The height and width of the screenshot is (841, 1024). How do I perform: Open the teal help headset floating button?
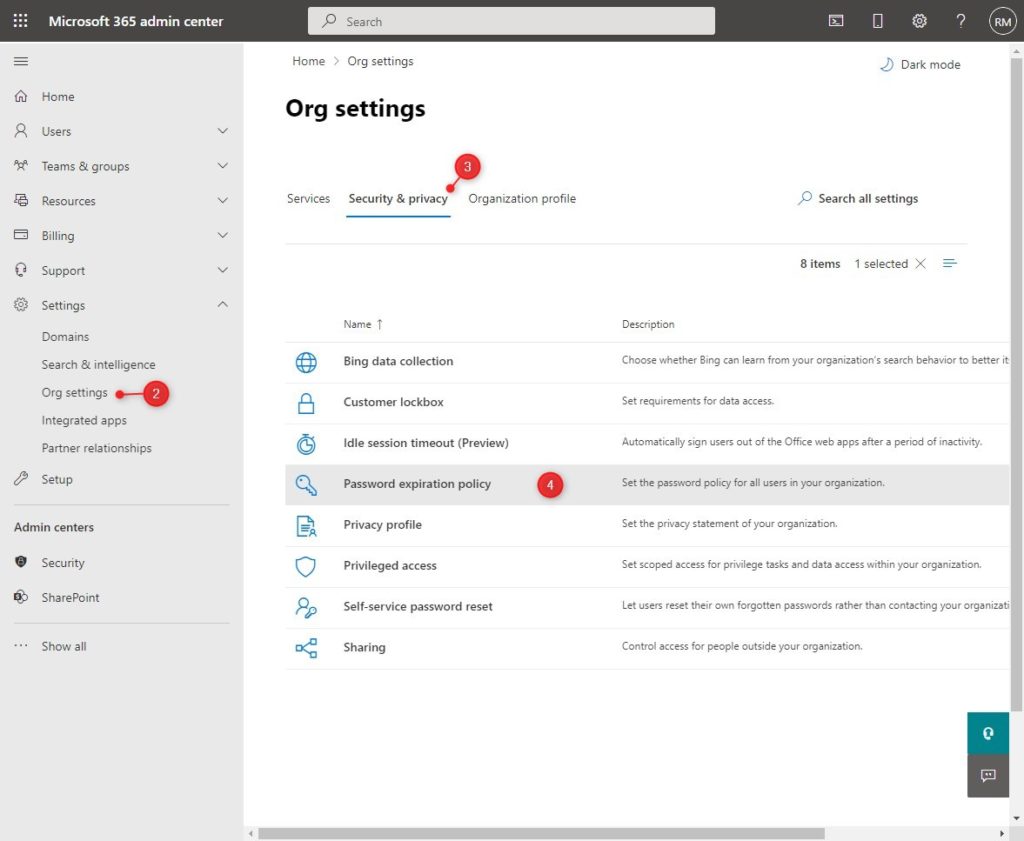click(x=987, y=733)
